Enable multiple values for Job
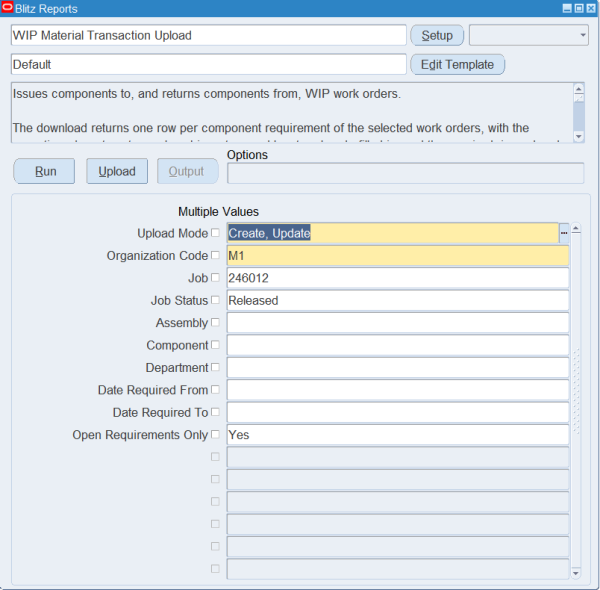This screenshot has width=600, height=590. pyautogui.click(x=215, y=277)
